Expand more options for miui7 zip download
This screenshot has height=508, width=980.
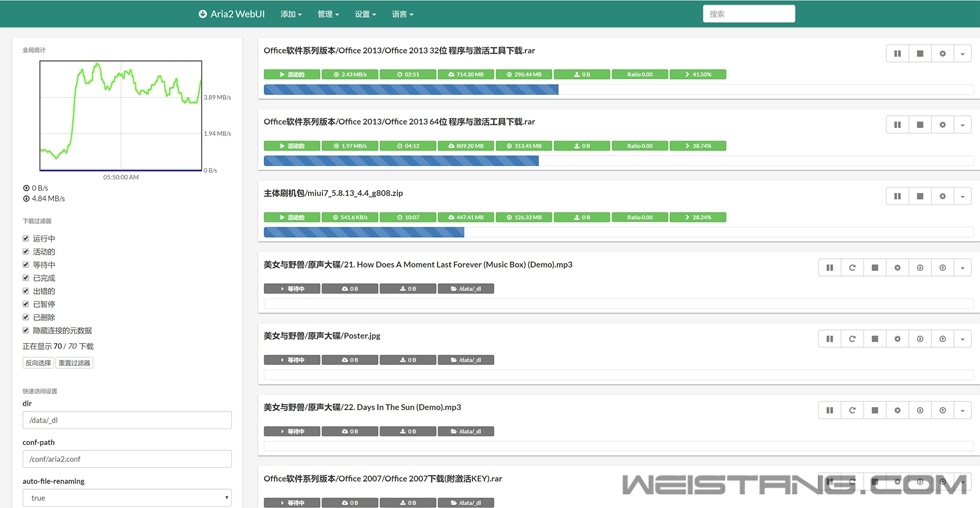pyautogui.click(x=962, y=196)
